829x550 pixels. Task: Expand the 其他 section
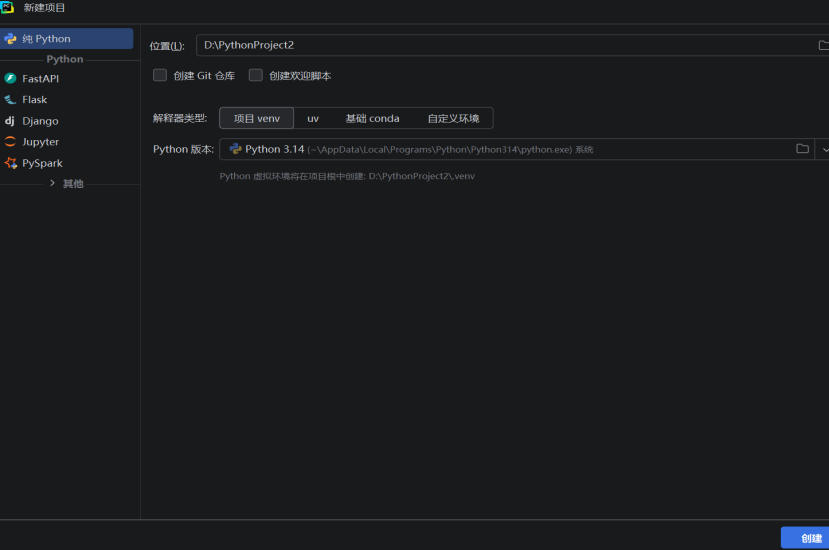pyautogui.click(x=52, y=183)
